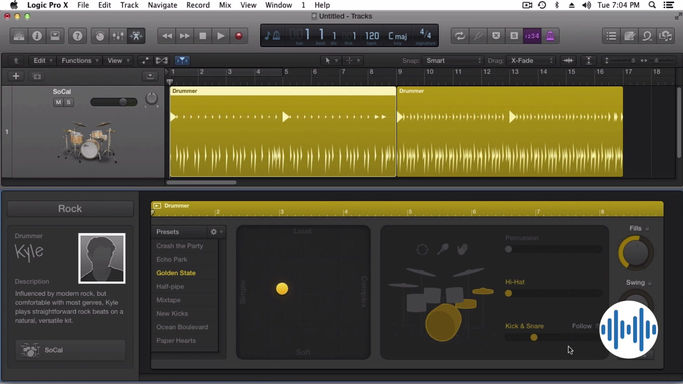
Task: Click Kyle's drummer portrait
Action: 102,258
